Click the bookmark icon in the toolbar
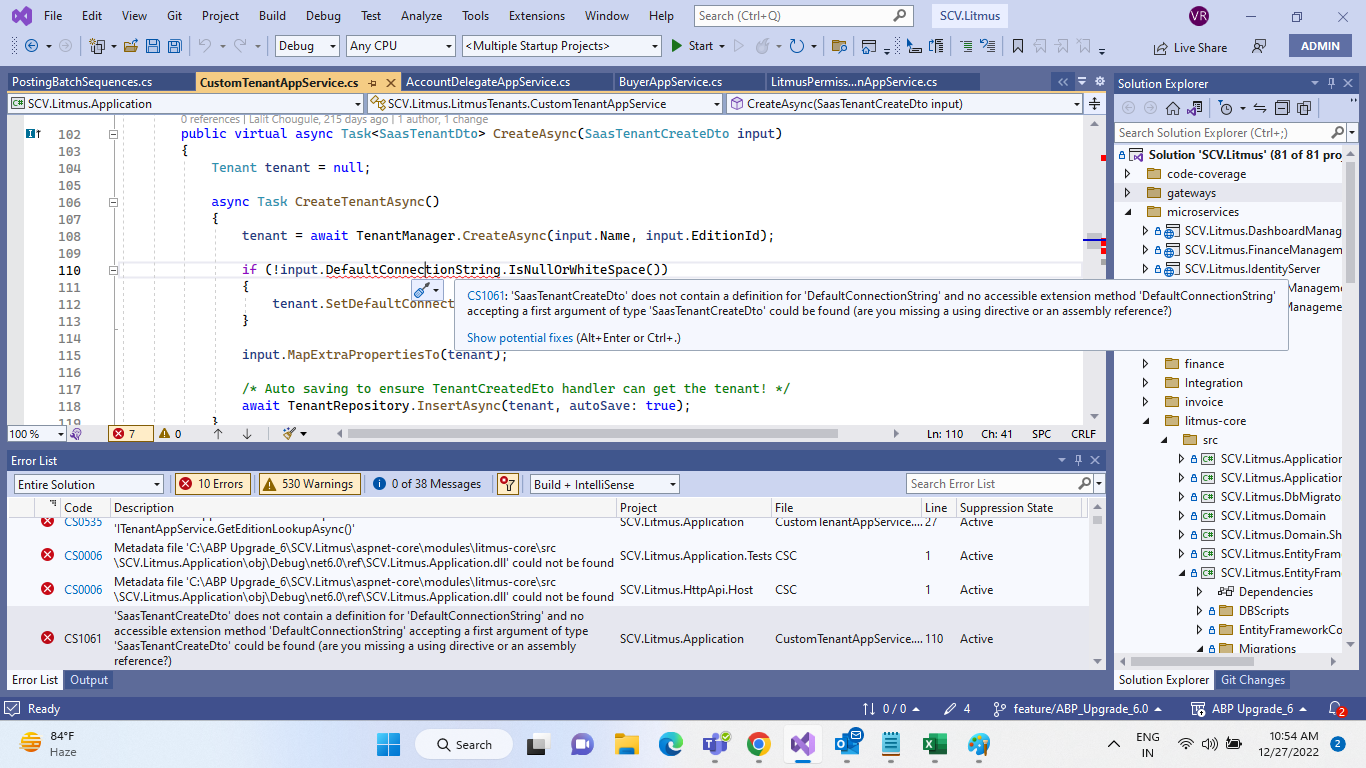The height and width of the screenshot is (768, 1366). (1018, 46)
